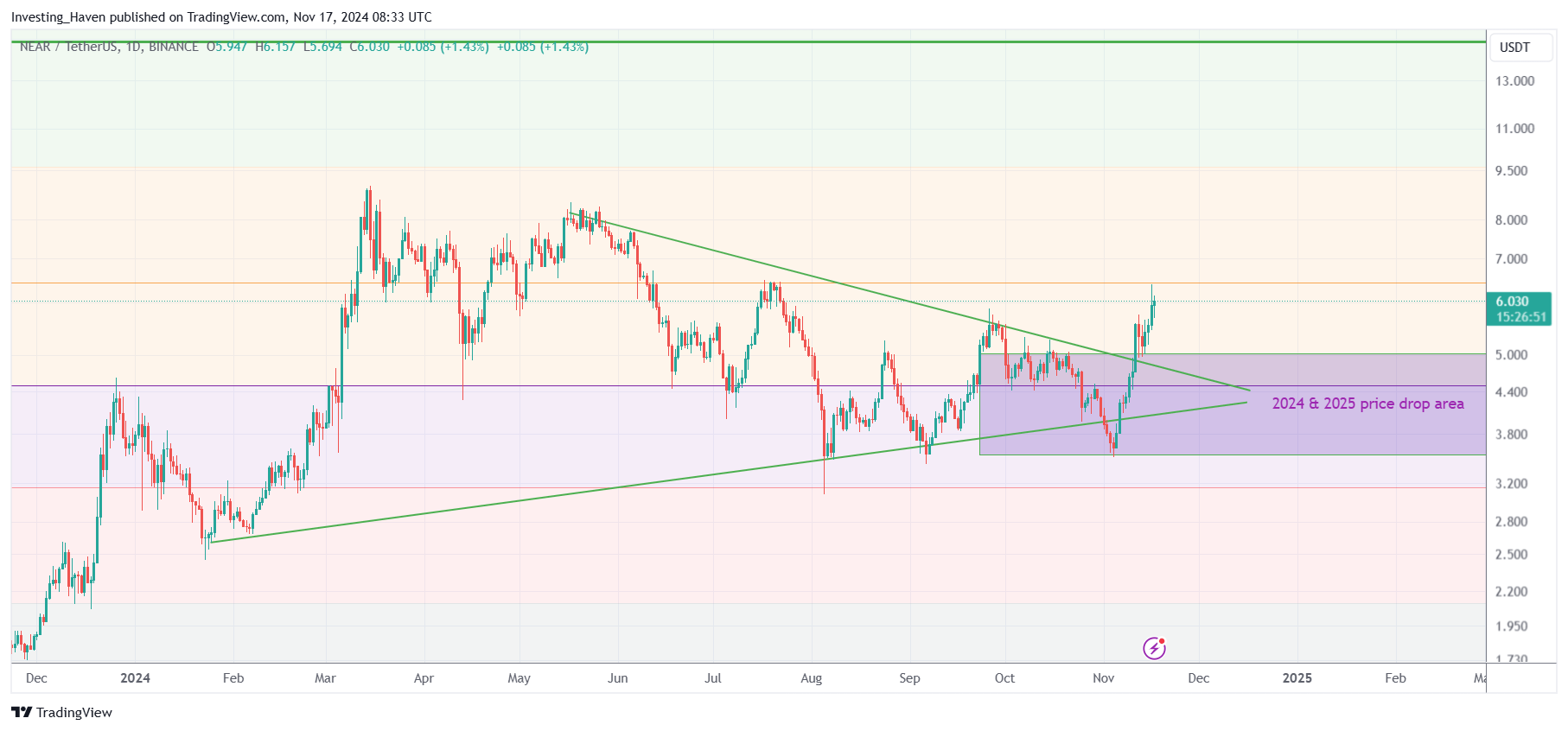Click the Mar label on time axis
This screenshot has width=1568, height=731.
(x=325, y=678)
